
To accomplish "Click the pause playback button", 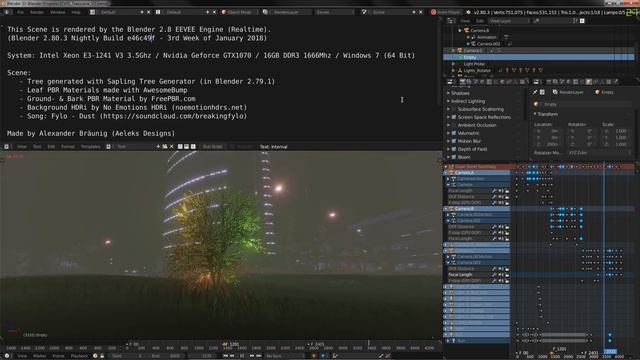I will (x=242, y=356).
